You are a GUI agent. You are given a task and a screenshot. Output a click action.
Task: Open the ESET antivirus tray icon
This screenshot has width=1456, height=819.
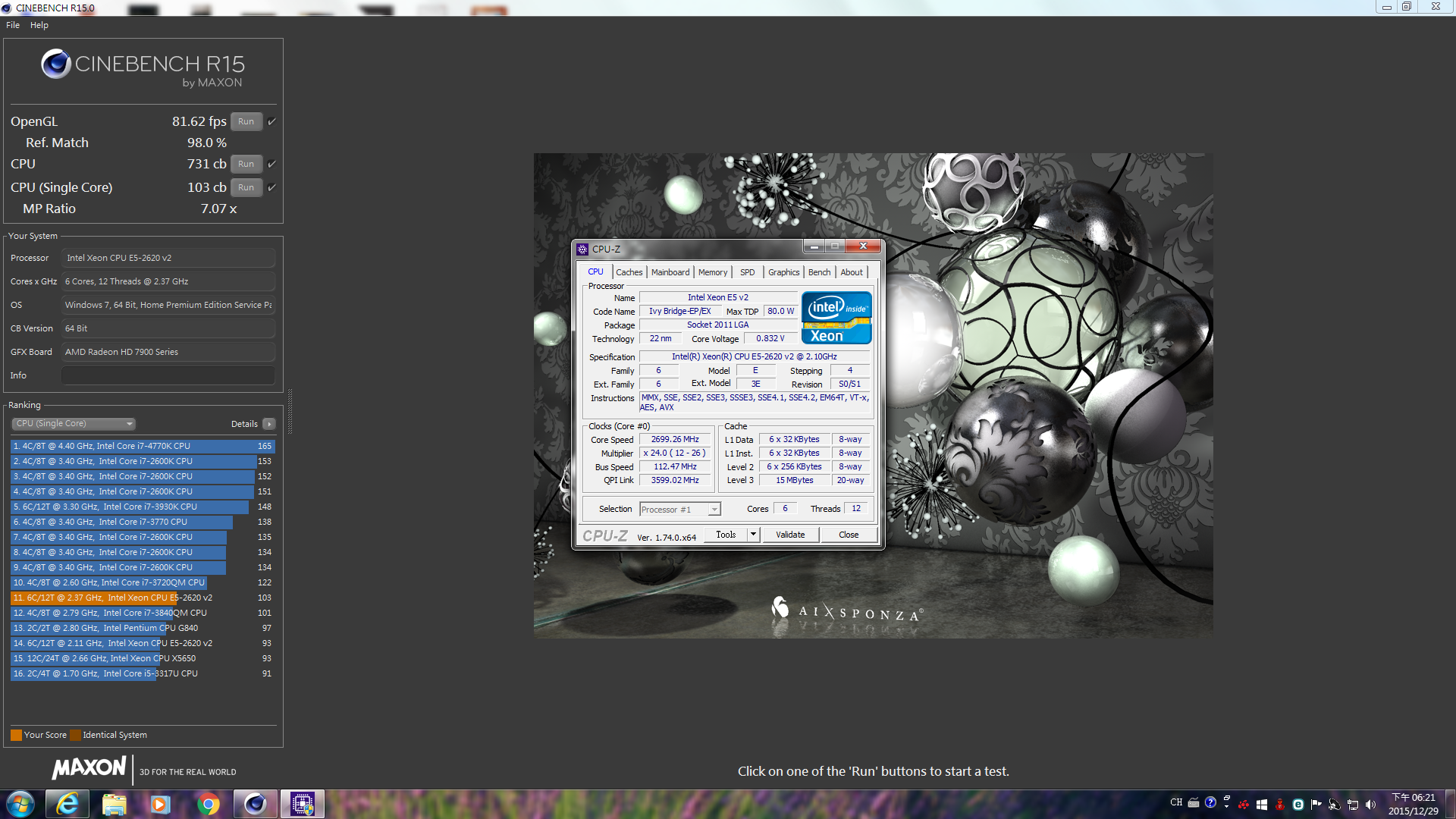pyautogui.click(x=1298, y=805)
